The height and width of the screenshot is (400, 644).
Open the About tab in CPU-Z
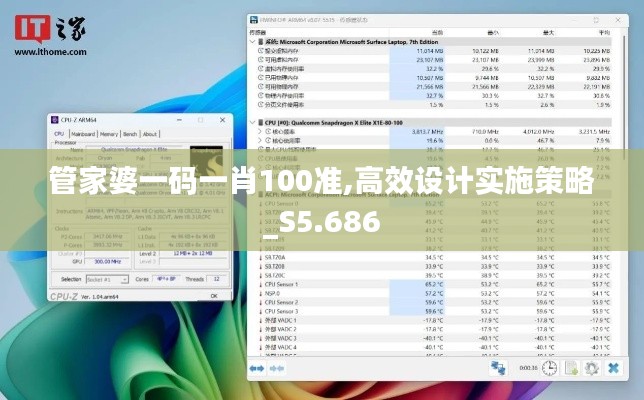click(x=150, y=134)
